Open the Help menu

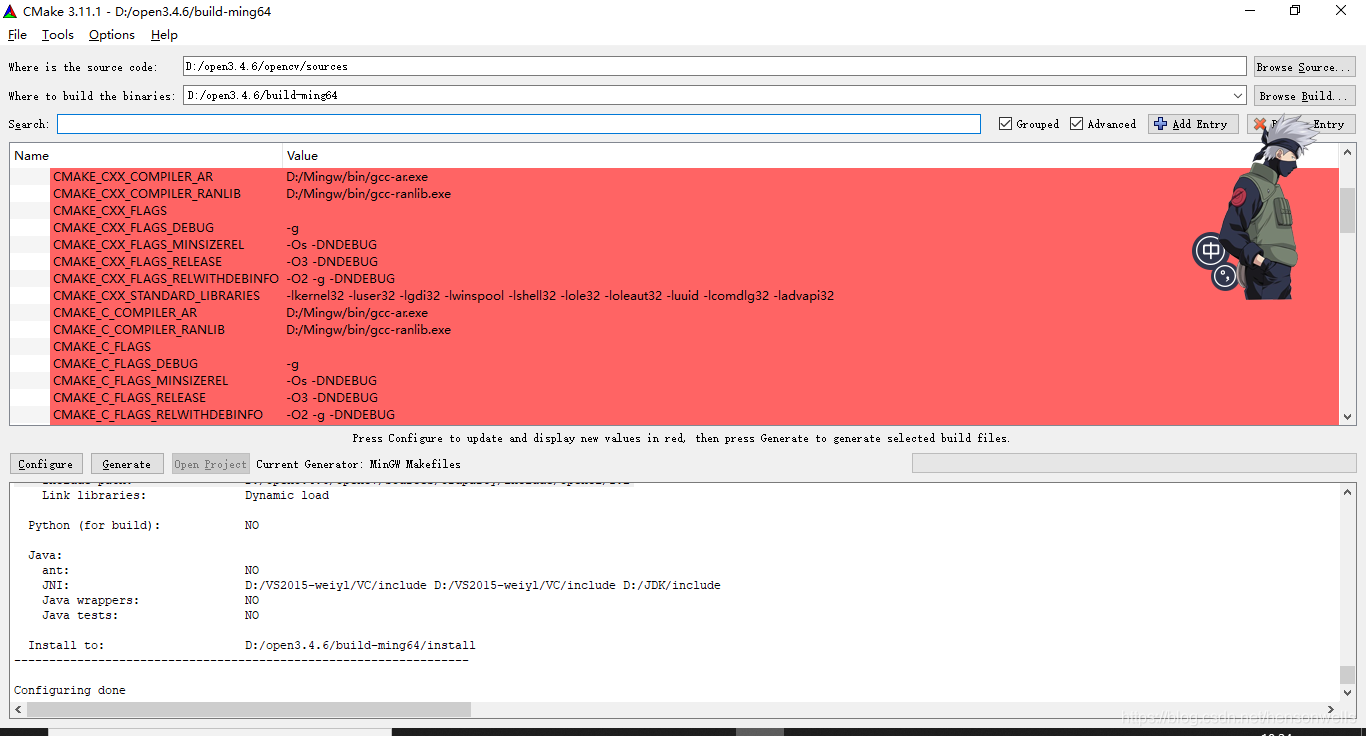click(163, 34)
